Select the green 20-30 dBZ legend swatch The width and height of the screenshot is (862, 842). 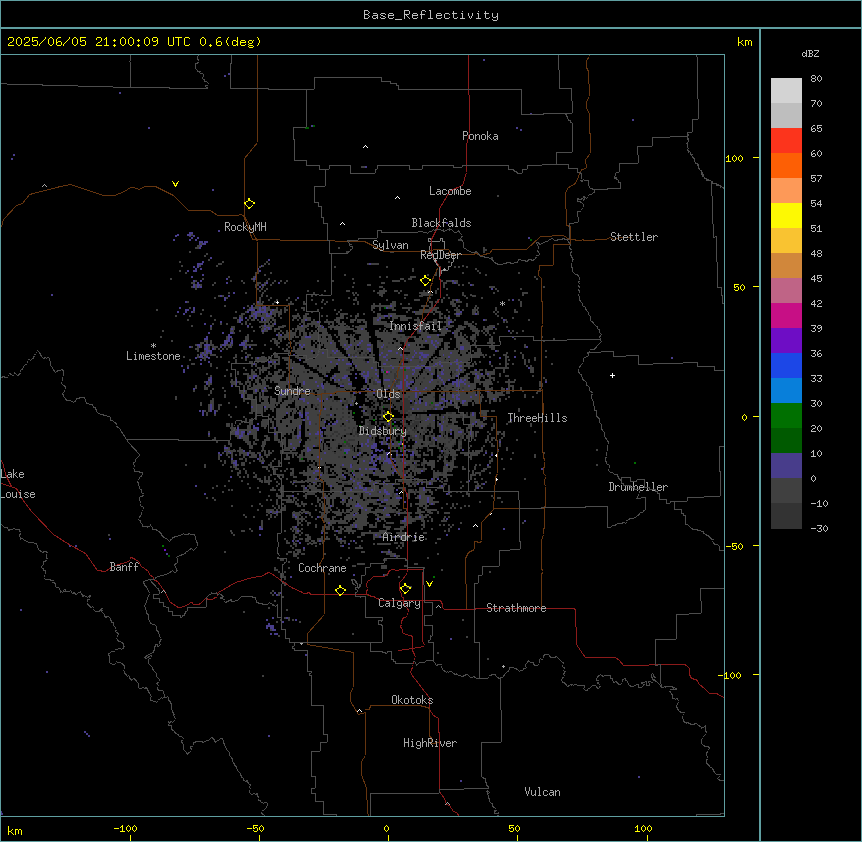tap(786, 416)
